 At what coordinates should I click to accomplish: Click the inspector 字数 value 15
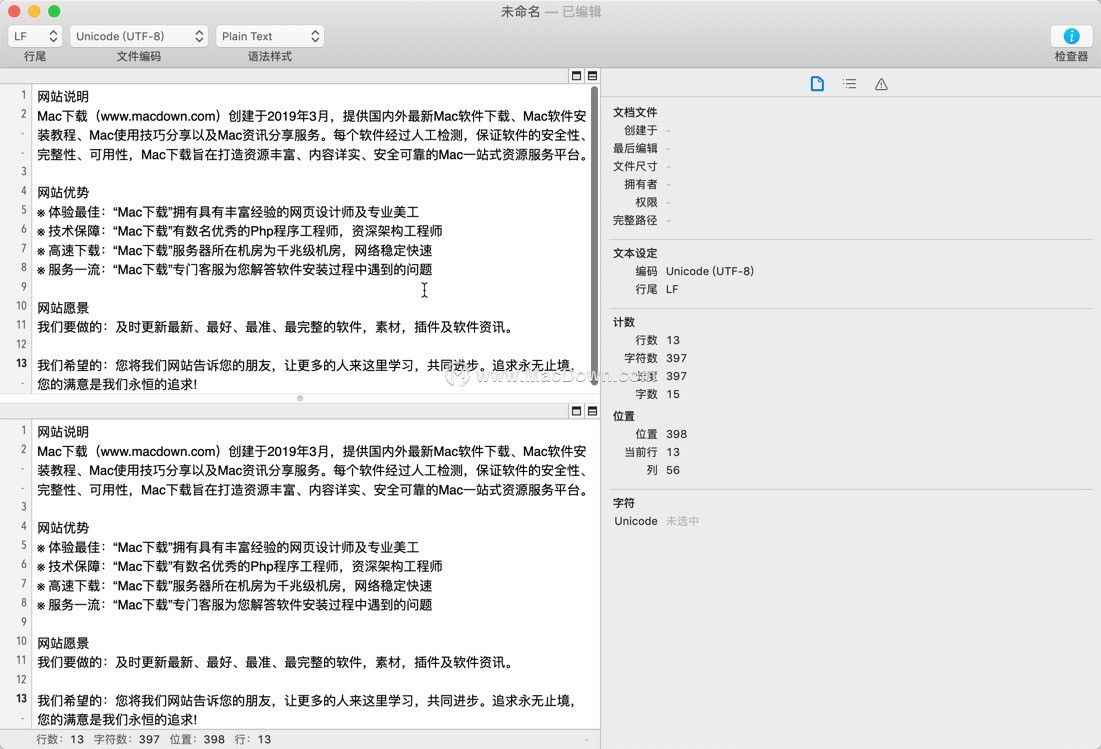click(x=673, y=395)
